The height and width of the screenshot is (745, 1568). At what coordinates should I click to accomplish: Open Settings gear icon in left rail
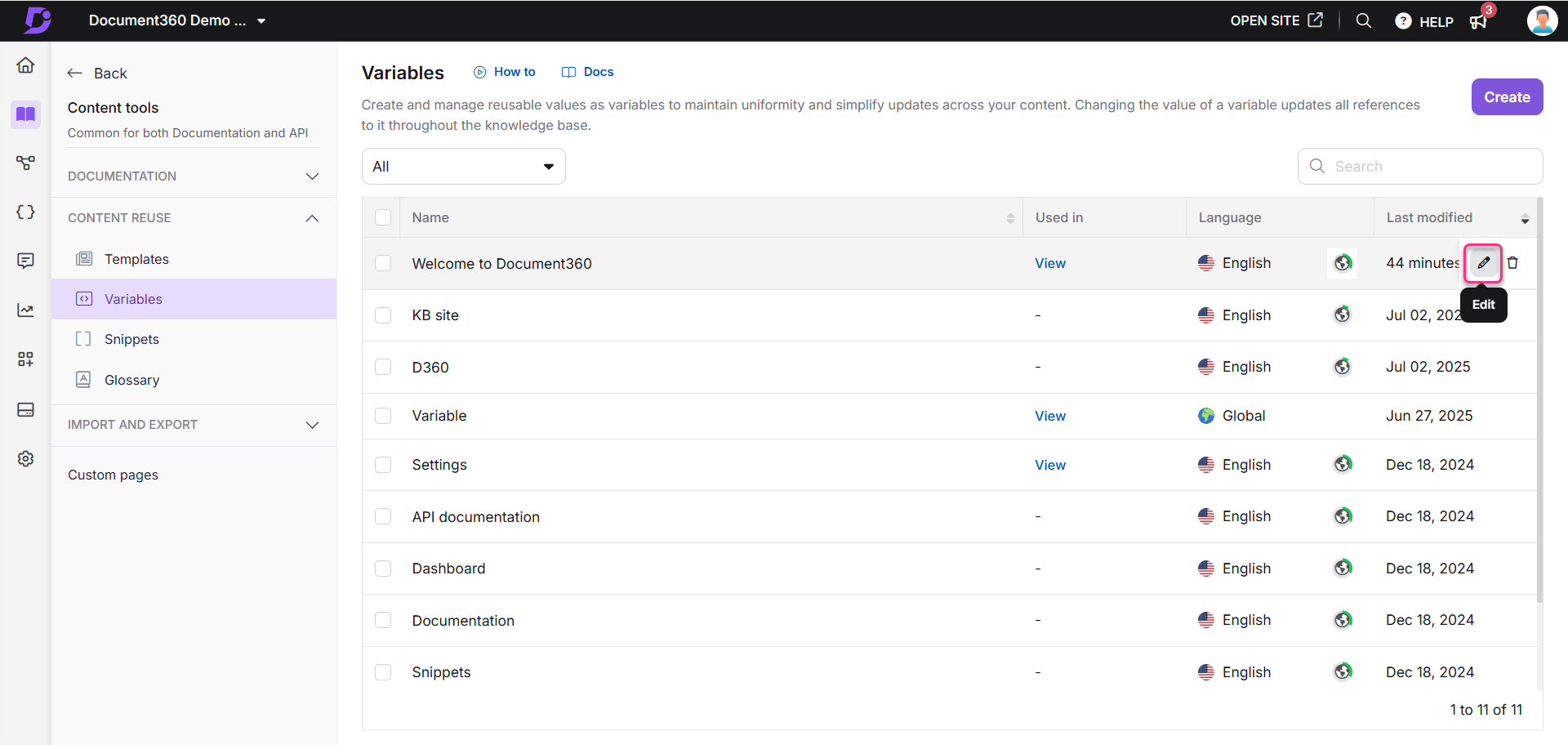25,458
